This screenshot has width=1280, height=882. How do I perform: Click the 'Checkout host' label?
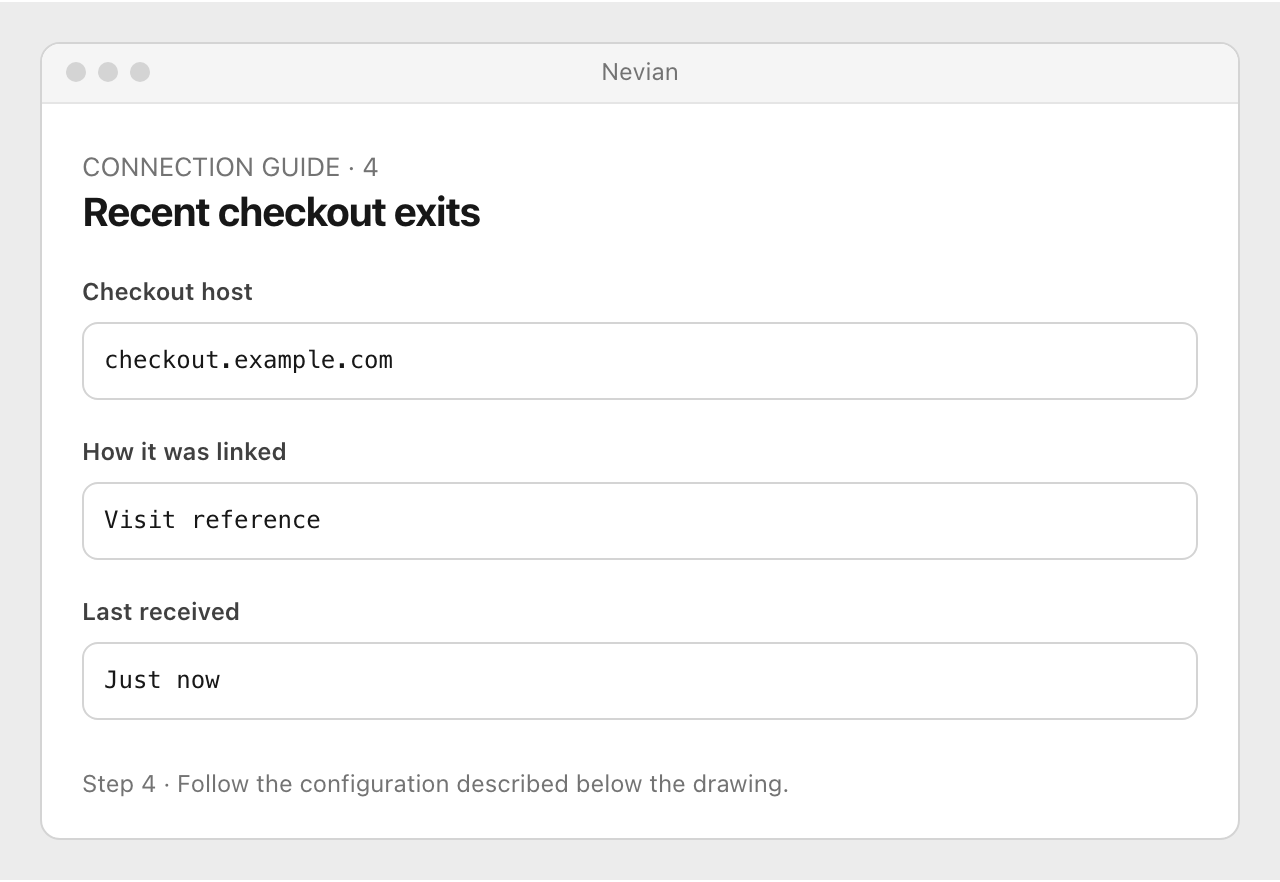point(168,292)
